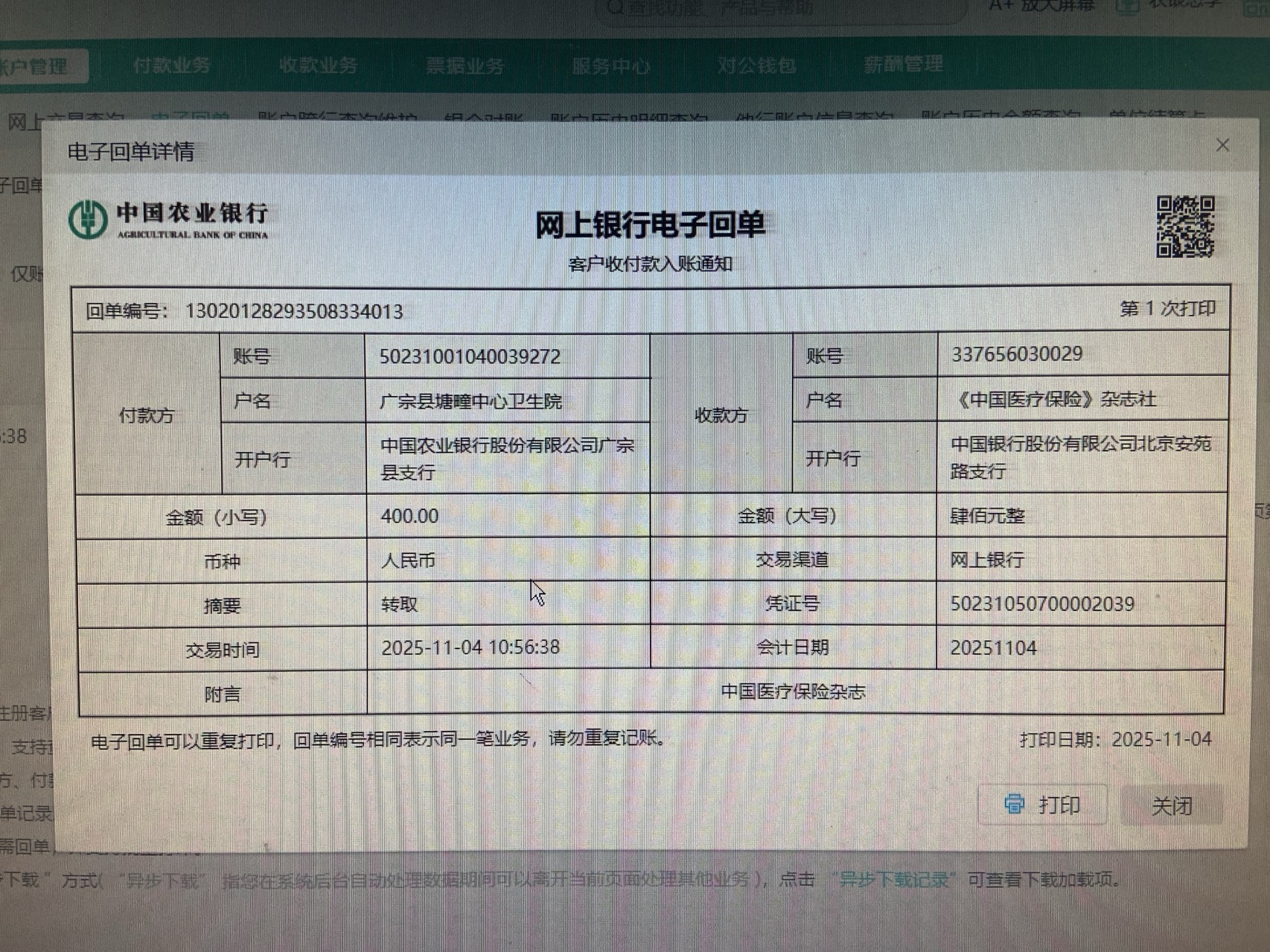Click the 凭证号 value 50231050700002039
Viewport: 1270px width, 952px height.
(1042, 604)
